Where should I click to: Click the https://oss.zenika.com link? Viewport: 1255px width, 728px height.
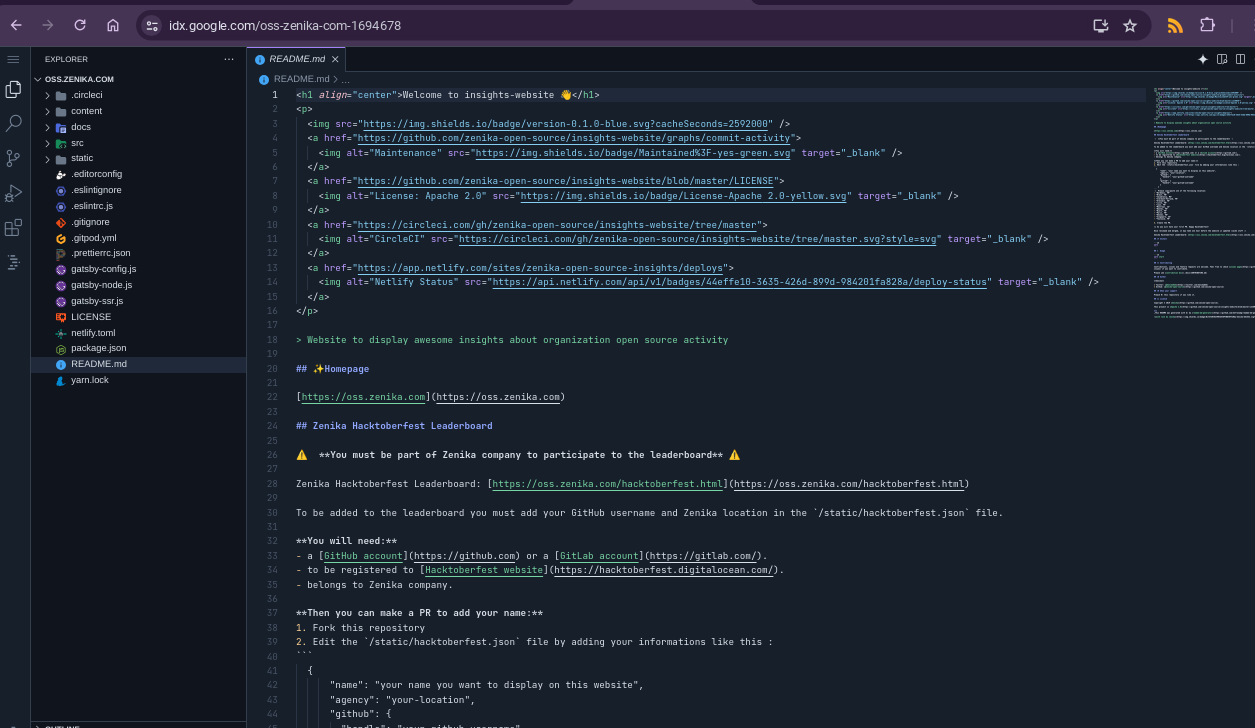363,396
